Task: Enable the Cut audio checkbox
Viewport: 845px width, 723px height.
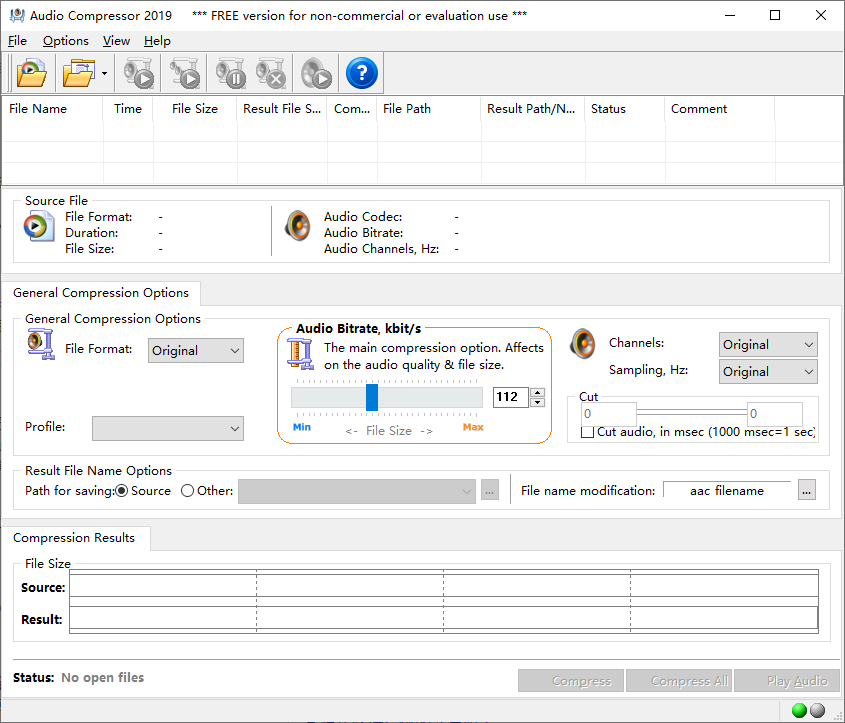Action: [x=587, y=432]
